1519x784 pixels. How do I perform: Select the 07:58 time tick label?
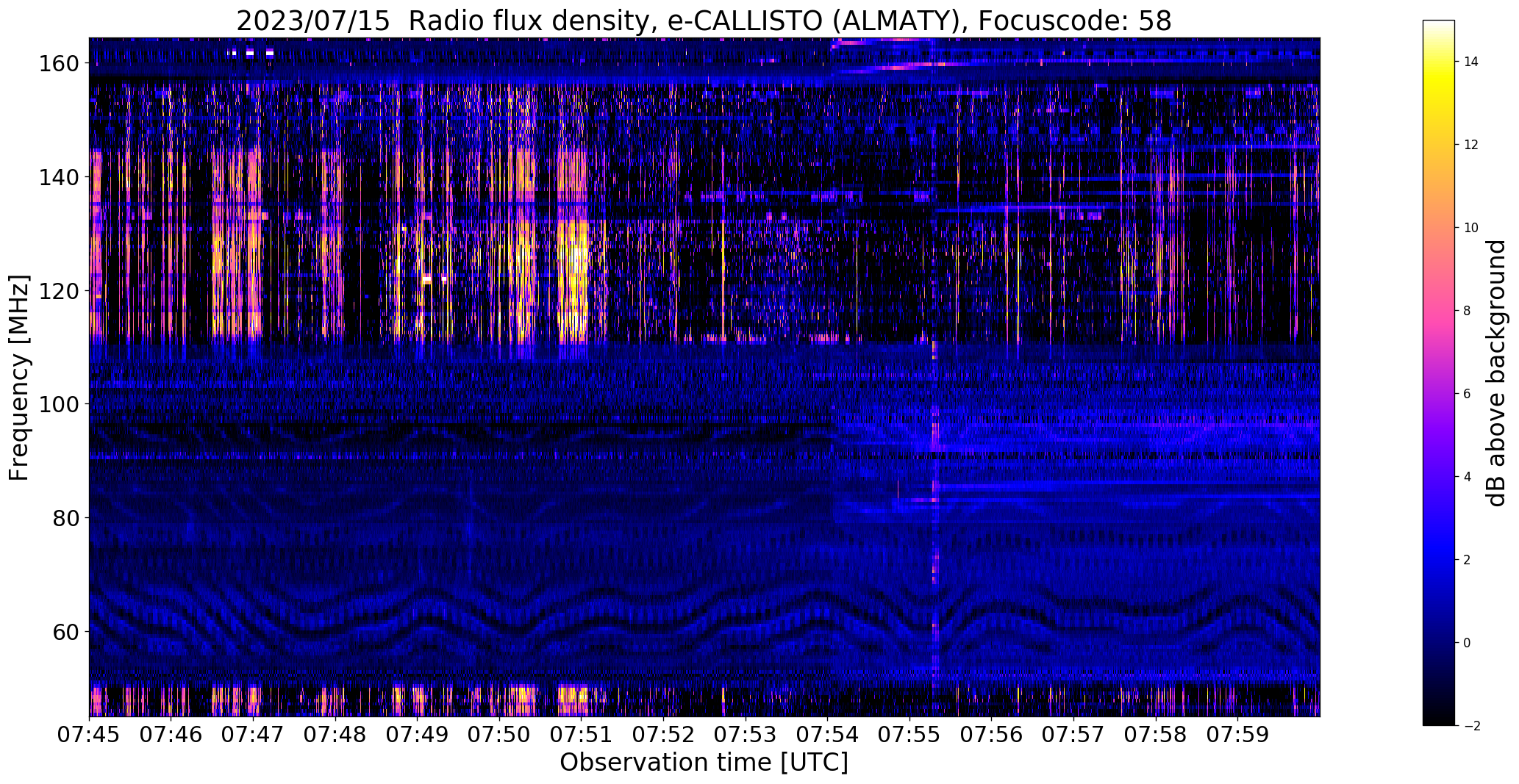point(1156,735)
